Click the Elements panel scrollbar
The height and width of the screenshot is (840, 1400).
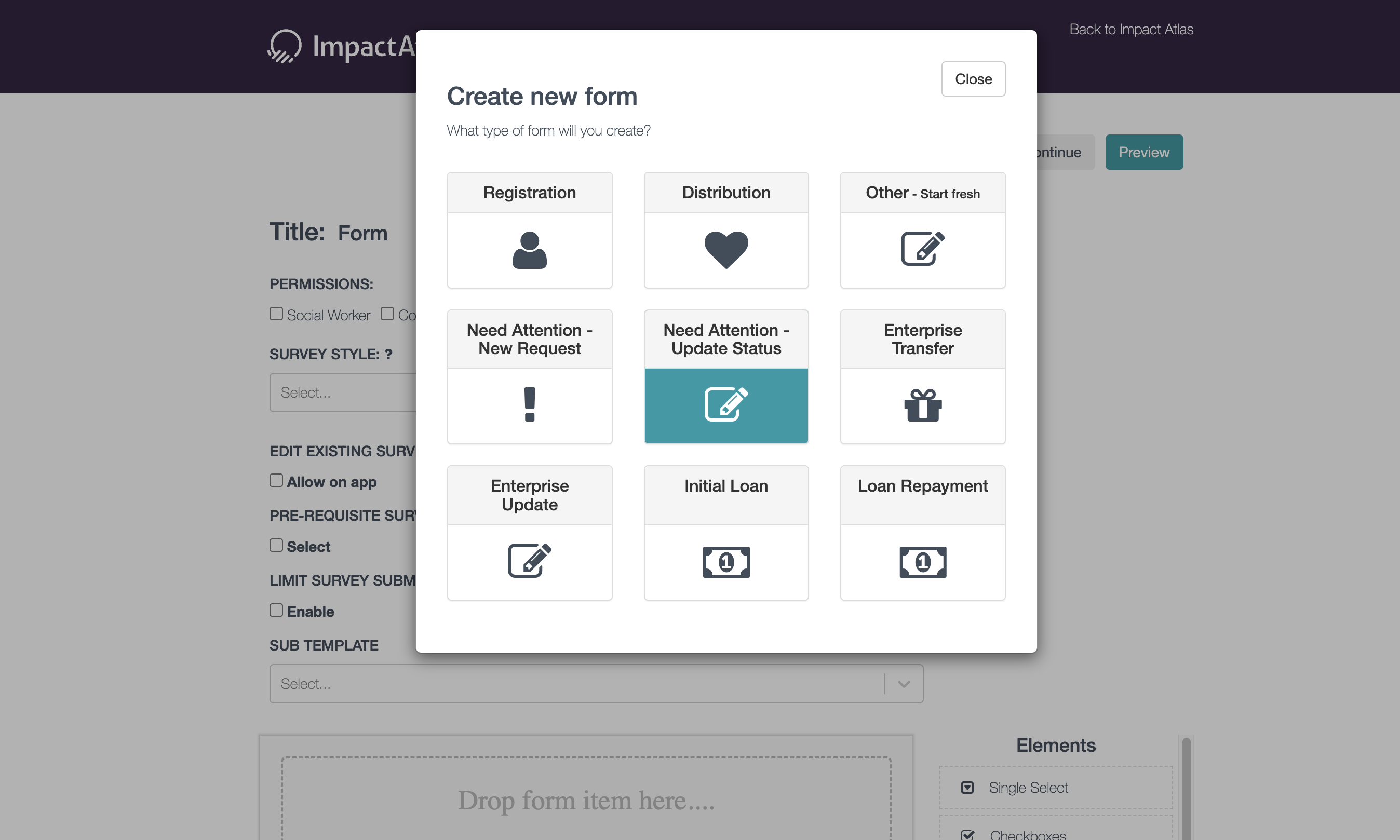click(1186, 788)
